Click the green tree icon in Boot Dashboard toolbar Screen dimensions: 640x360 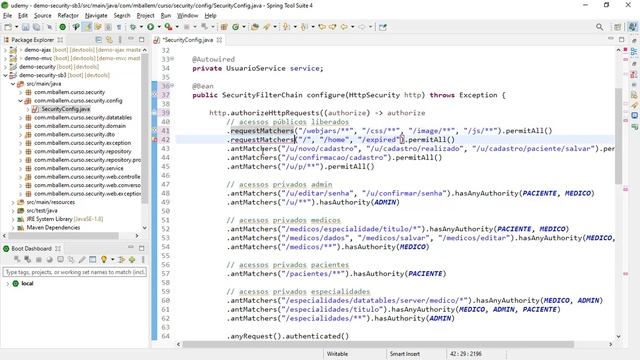tap(132, 260)
